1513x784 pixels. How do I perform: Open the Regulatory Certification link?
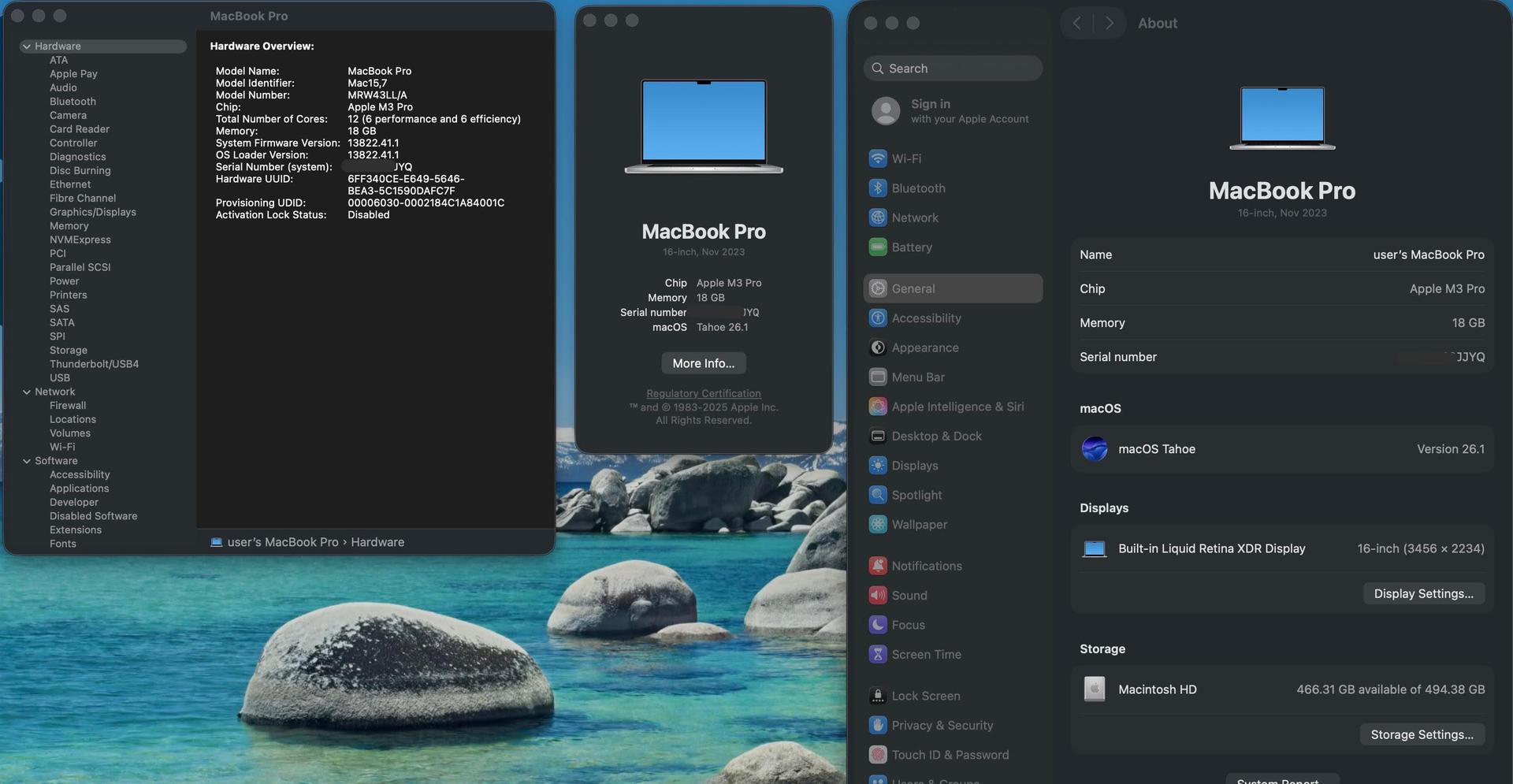pyautogui.click(x=703, y=393)
